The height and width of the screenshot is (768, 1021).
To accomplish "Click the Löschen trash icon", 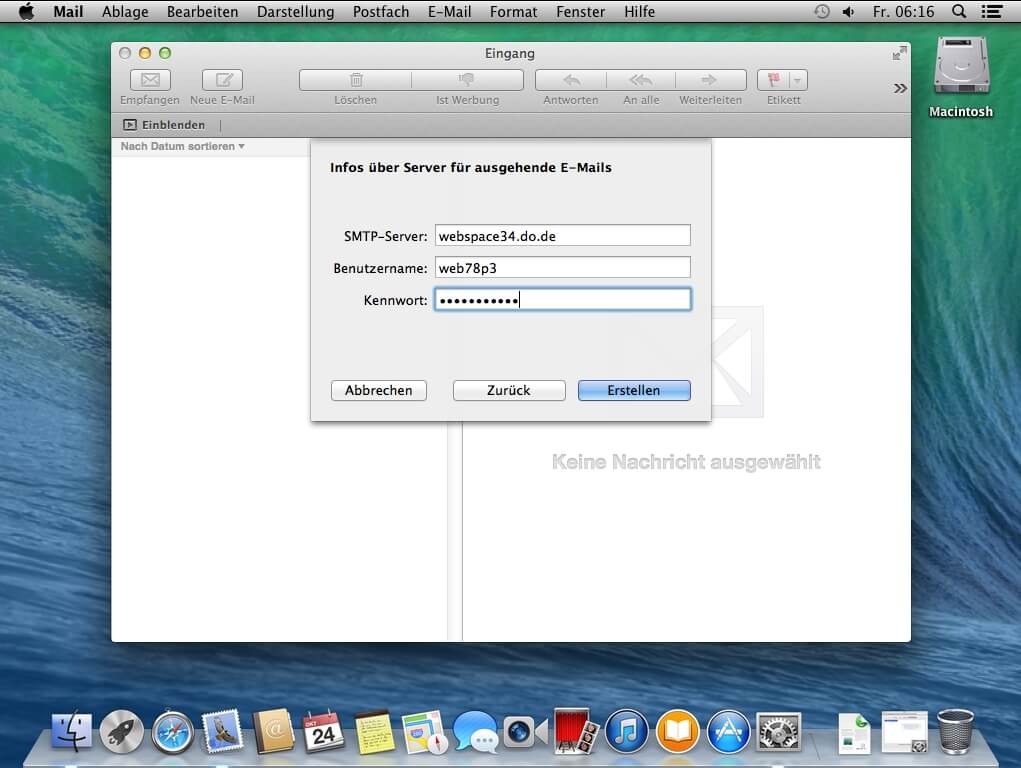I will (356, 80).
